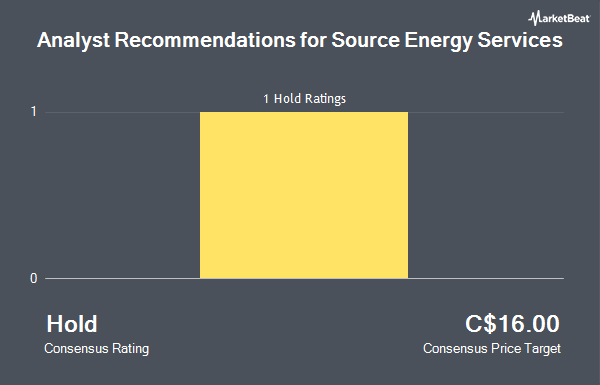The image size is (600, 385).
Task: Select the '1 Hold Ratings' bar label
Action: [x=304, y=99]
